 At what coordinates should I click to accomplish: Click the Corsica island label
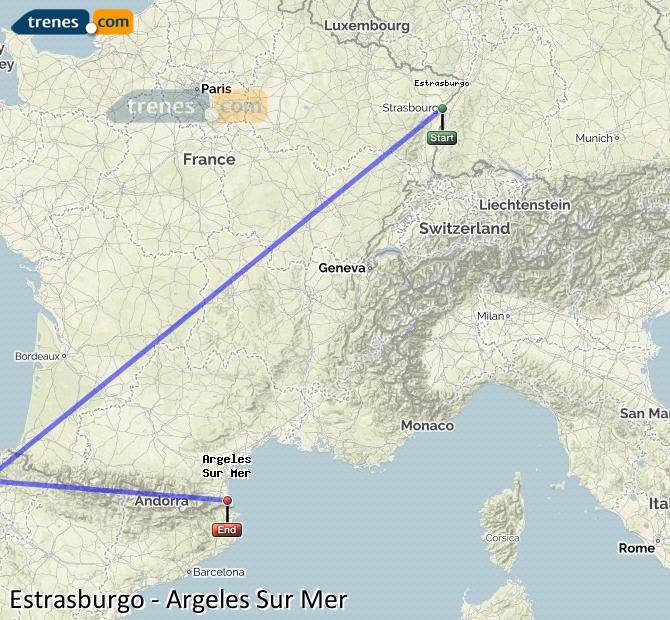point(502,538)
